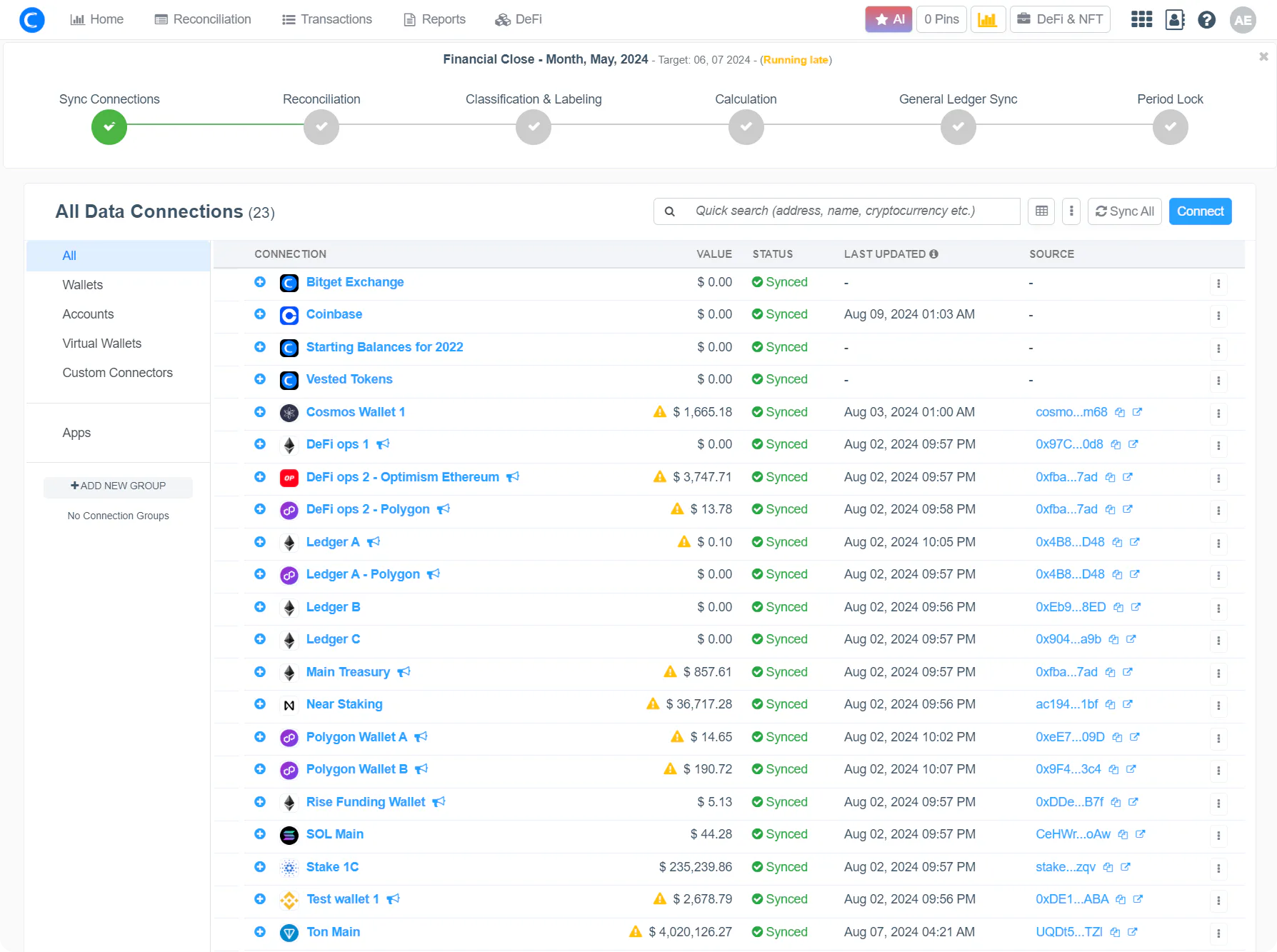Screen dimensions: 1277x952
Task: Click the Reconciliation step circle
Action: (321, 127)
